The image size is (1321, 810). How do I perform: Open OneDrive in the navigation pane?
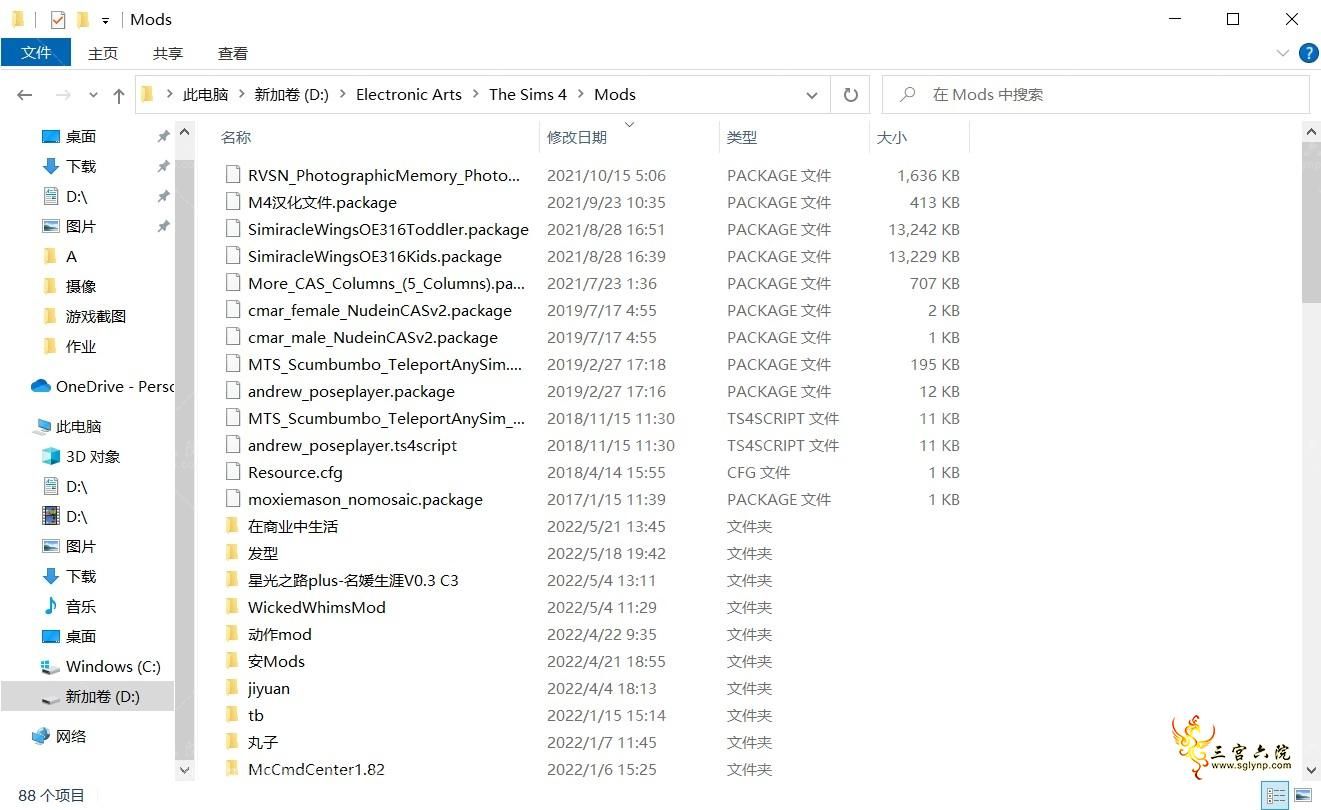coord(102,387)
